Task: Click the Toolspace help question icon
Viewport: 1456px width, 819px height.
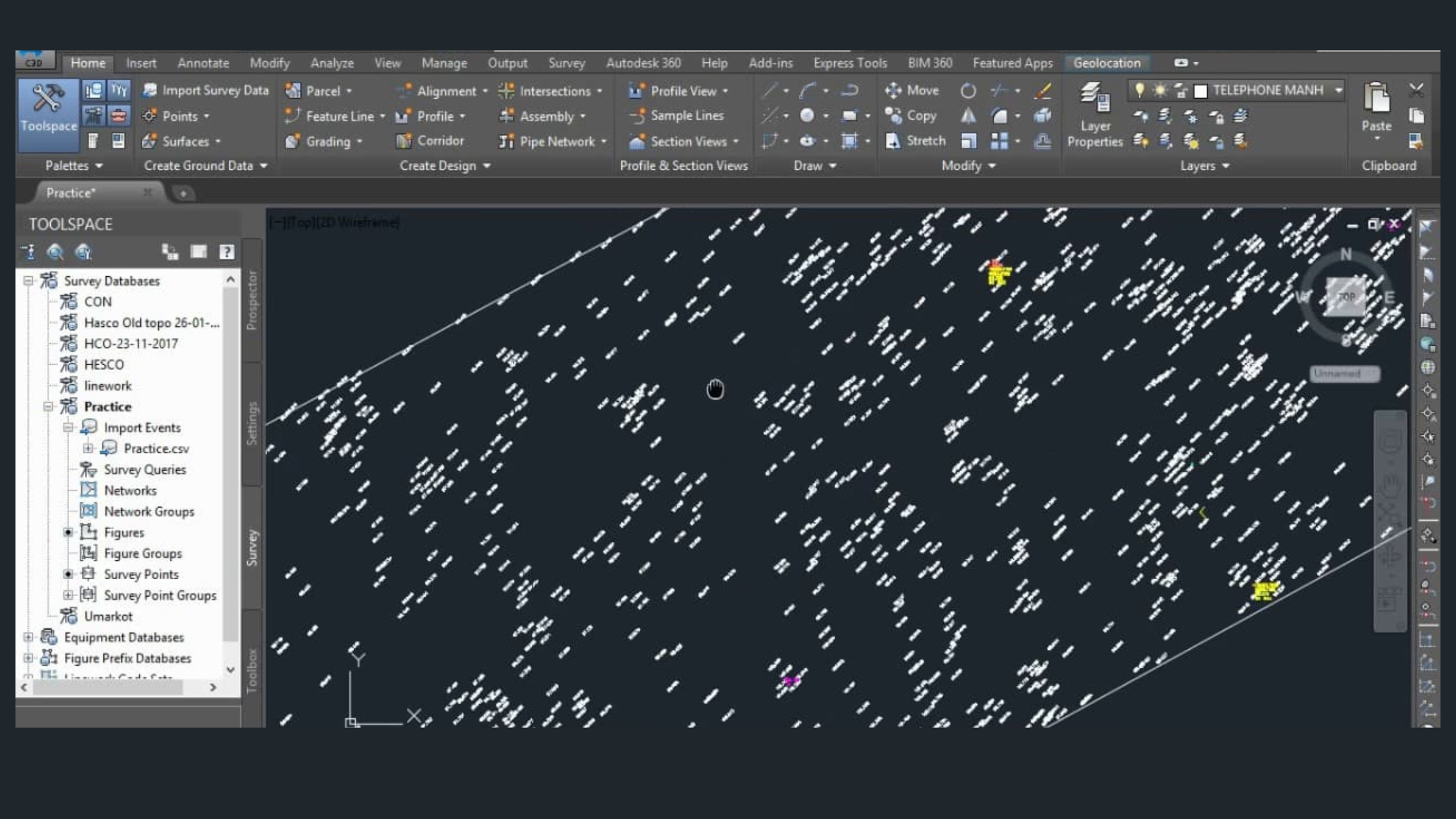Action: tap(226, 252)
